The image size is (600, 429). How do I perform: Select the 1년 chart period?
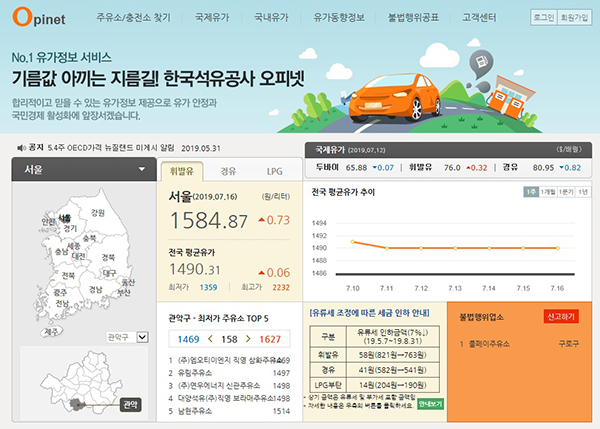(583, 192)
